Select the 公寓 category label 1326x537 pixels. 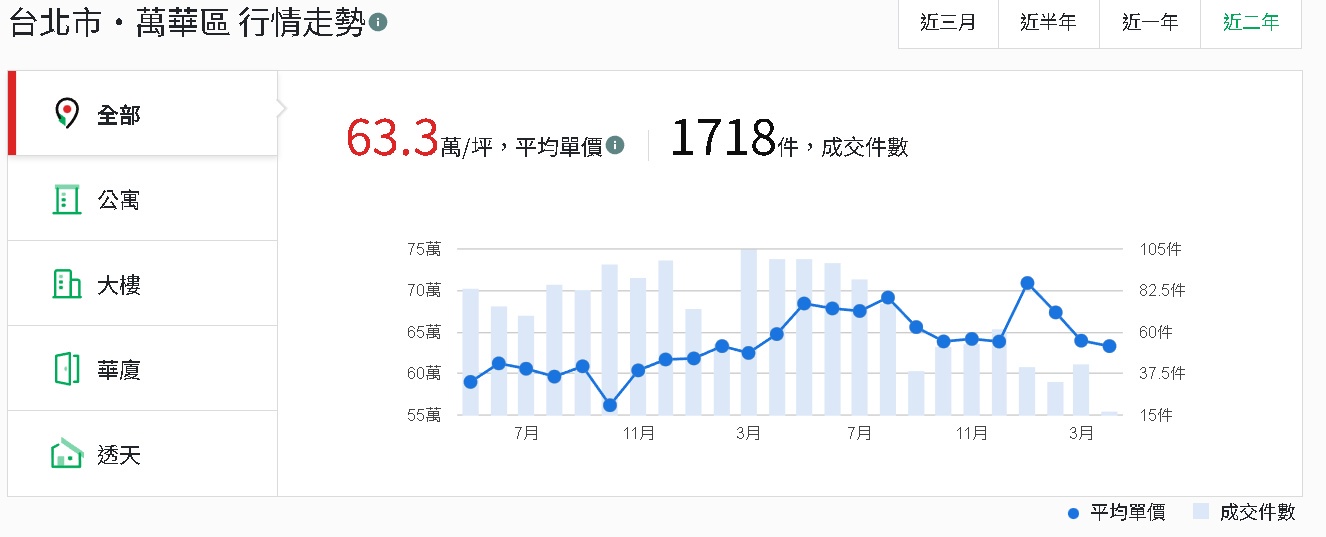(119, 200)
